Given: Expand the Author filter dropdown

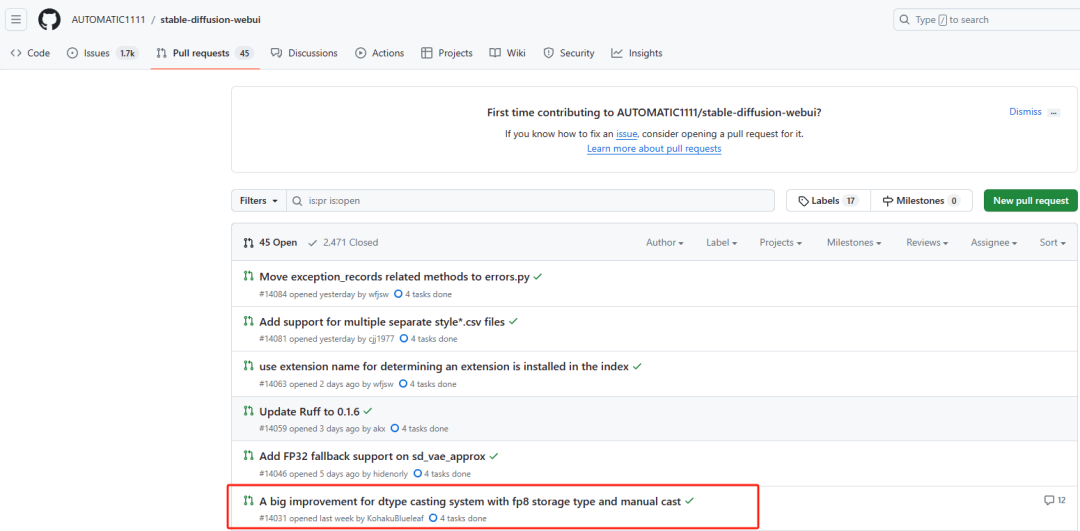Looking at the screenshot, I should (665, 242).
